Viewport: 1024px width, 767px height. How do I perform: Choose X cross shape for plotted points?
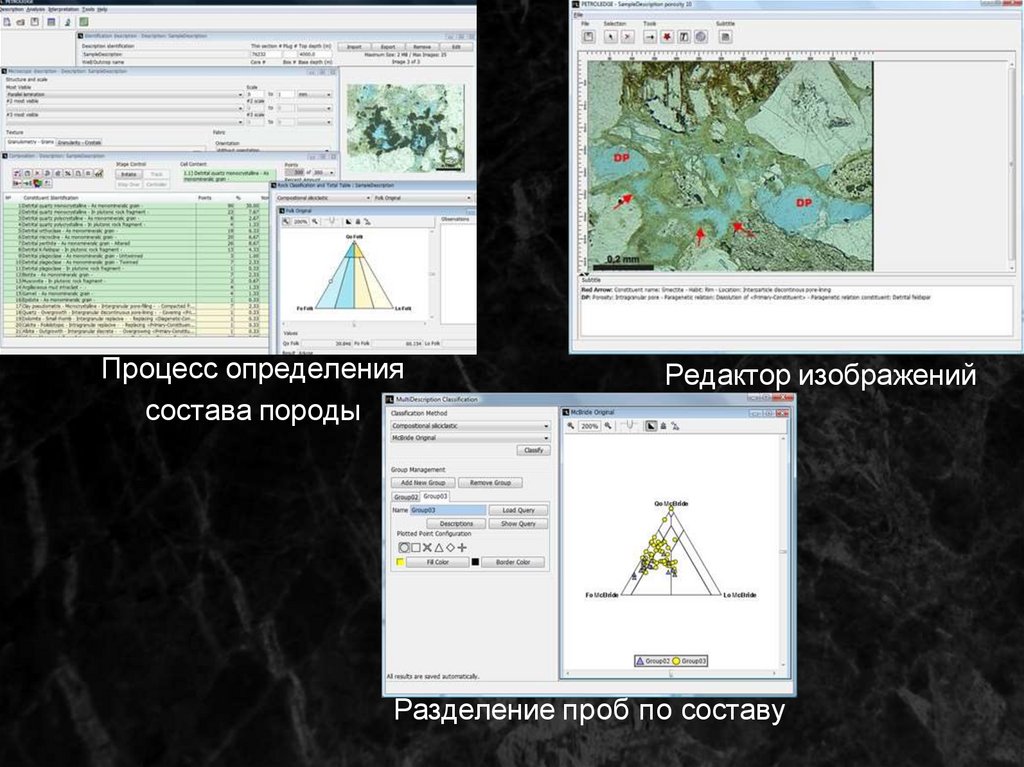[x=427, y=547]
